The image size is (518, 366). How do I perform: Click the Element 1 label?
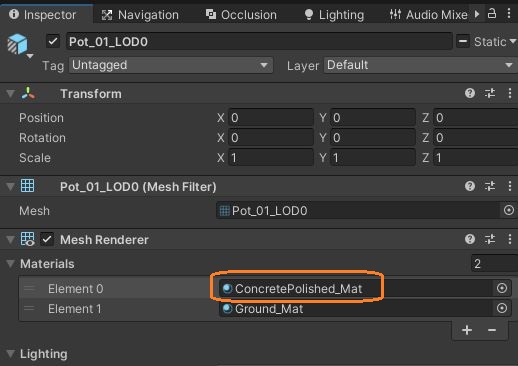75,309
